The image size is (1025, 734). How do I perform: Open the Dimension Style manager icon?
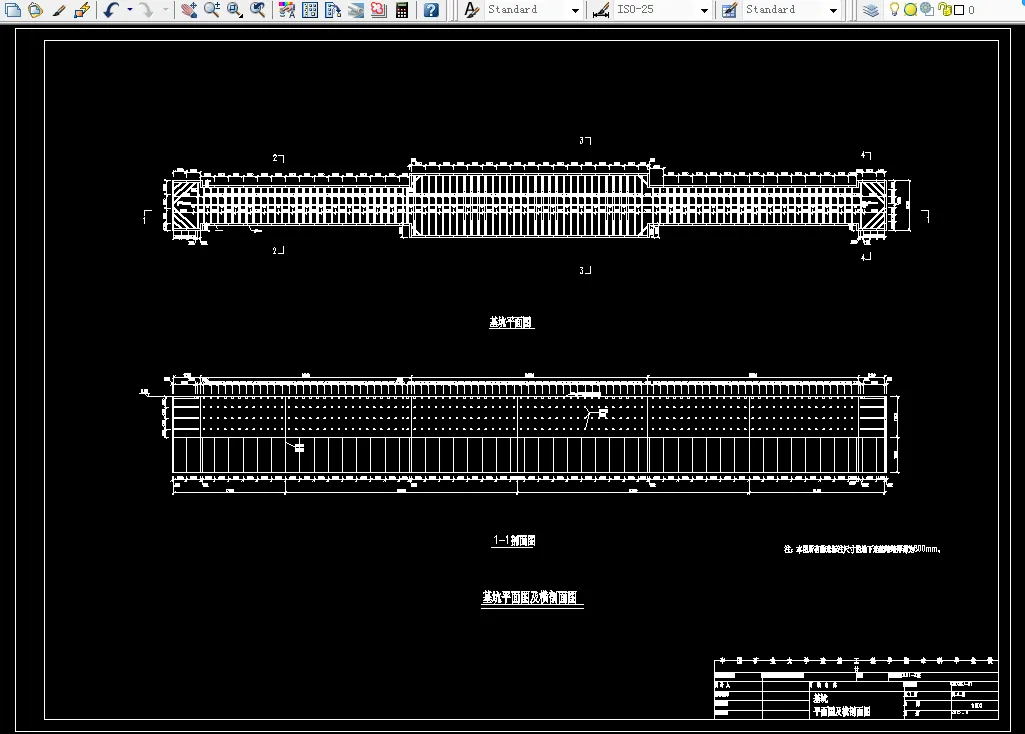tap(601, 10)
